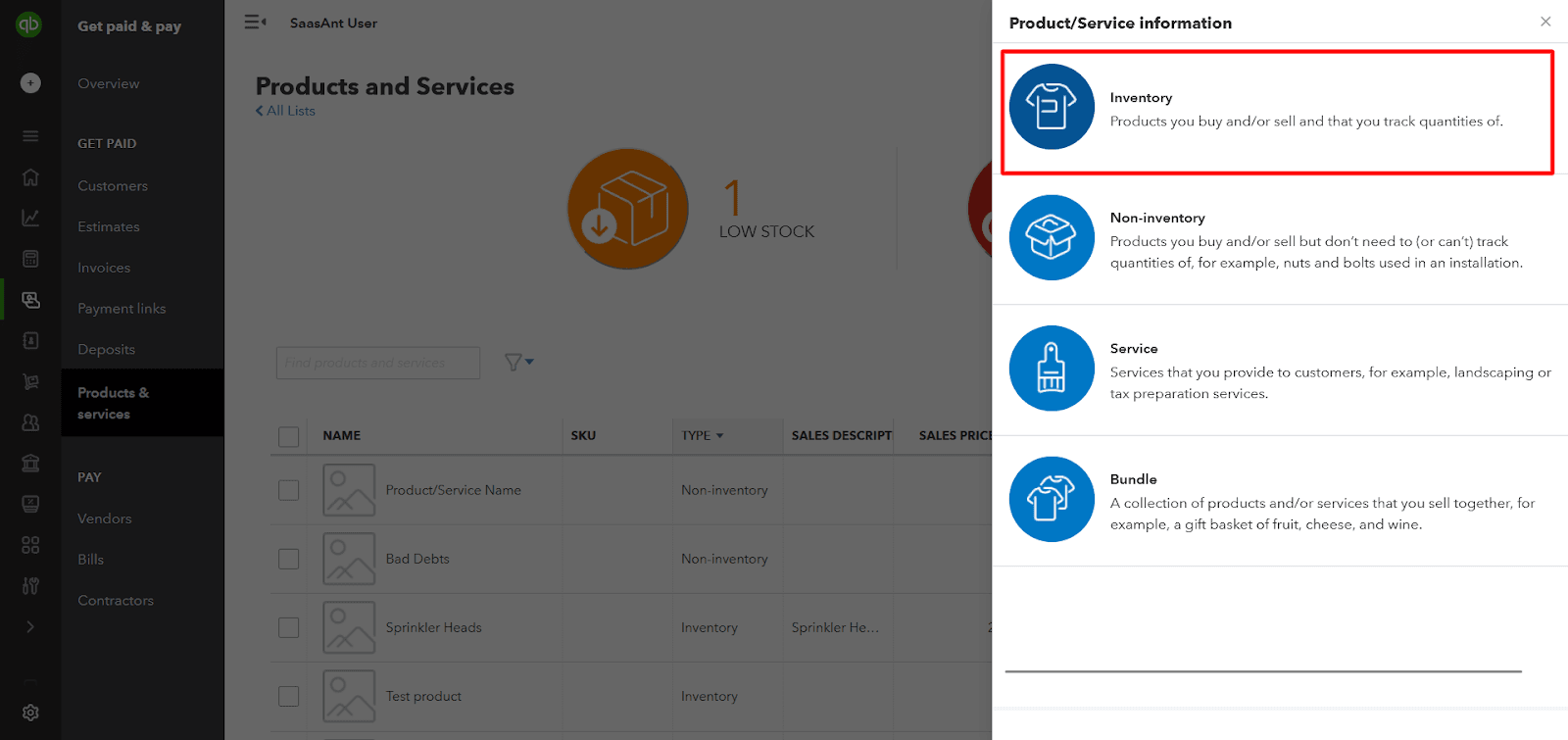1568x740 pixels.
Task: Click the Service paintbrush icon
Action: (1052, 369)
